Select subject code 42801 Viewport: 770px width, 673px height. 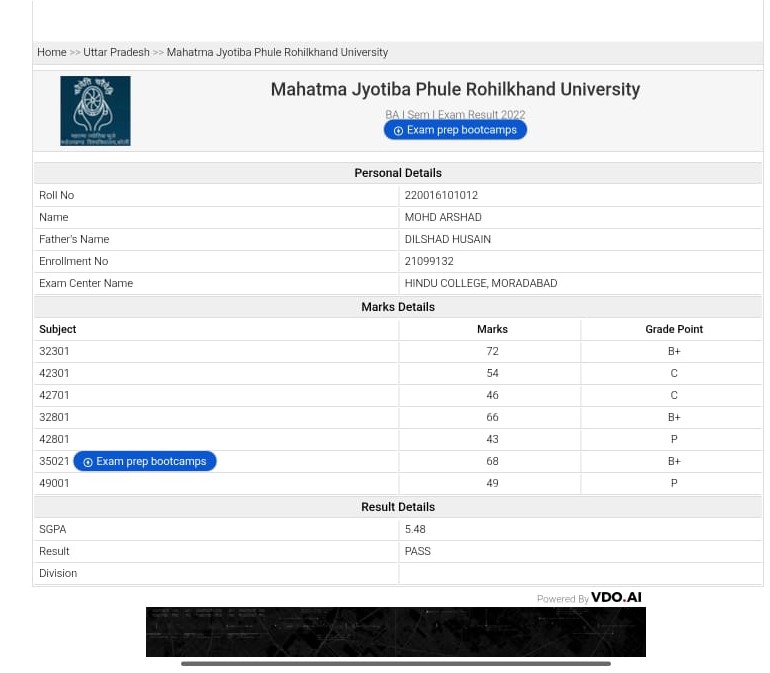[54, 439]
